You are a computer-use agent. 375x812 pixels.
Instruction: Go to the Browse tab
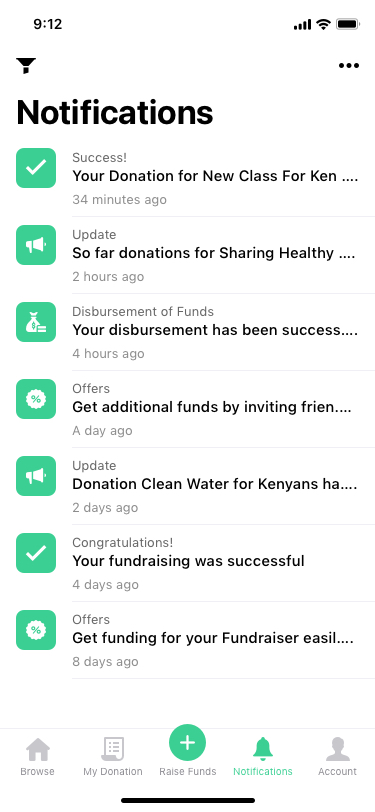tap(37, 756)
